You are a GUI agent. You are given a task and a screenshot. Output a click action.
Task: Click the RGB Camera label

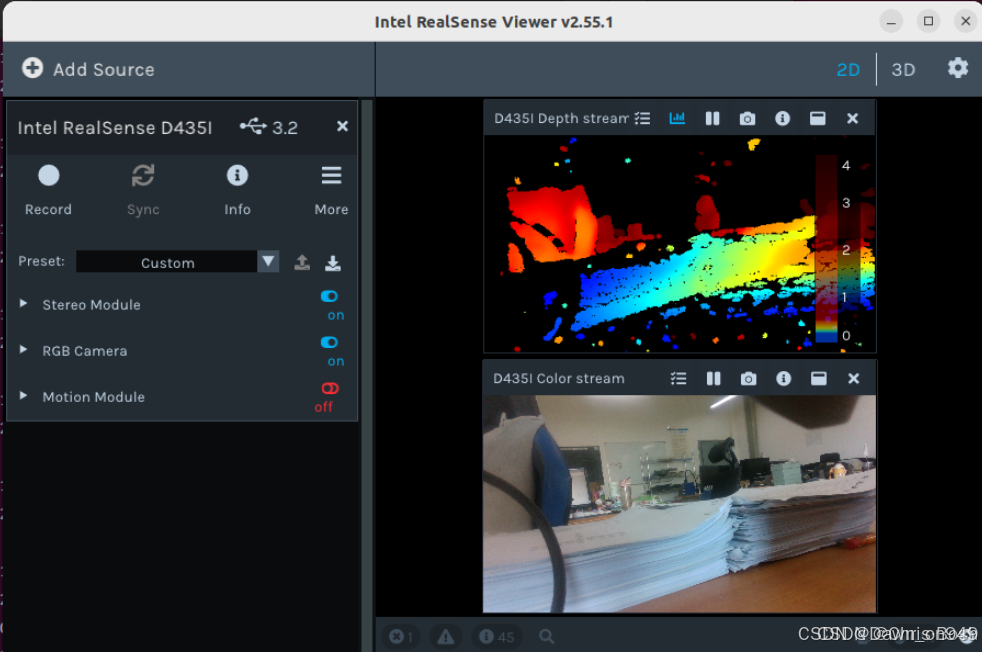coord(85,351)
